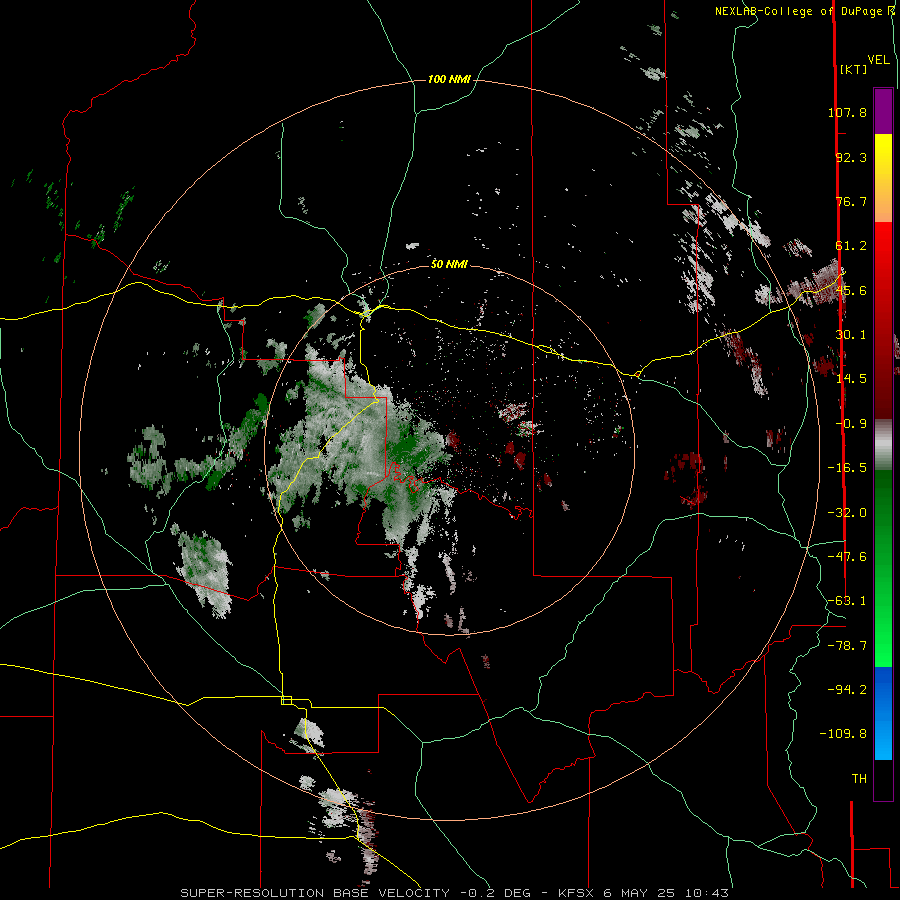
Task: Click the -47.6 velocity scale value
Action: click(847, 557)
